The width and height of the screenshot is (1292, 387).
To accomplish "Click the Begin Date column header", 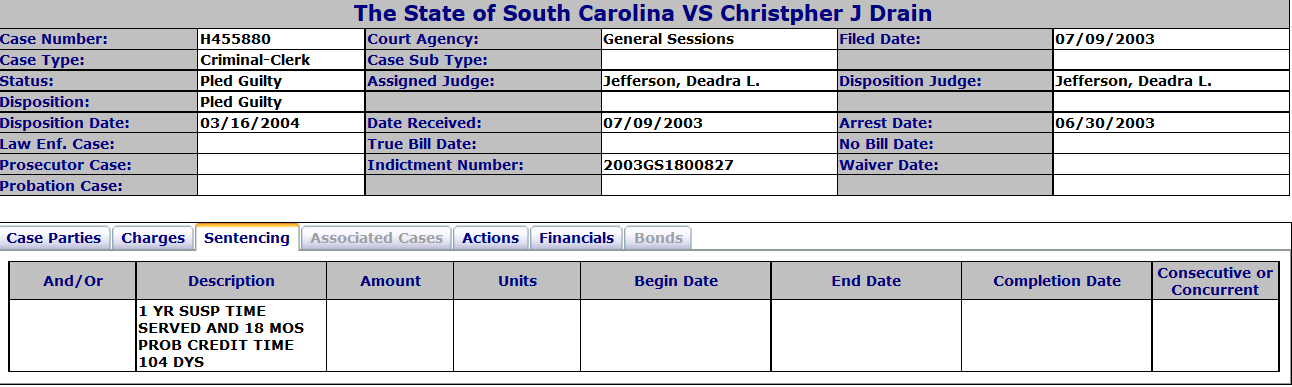I will 676,281.
